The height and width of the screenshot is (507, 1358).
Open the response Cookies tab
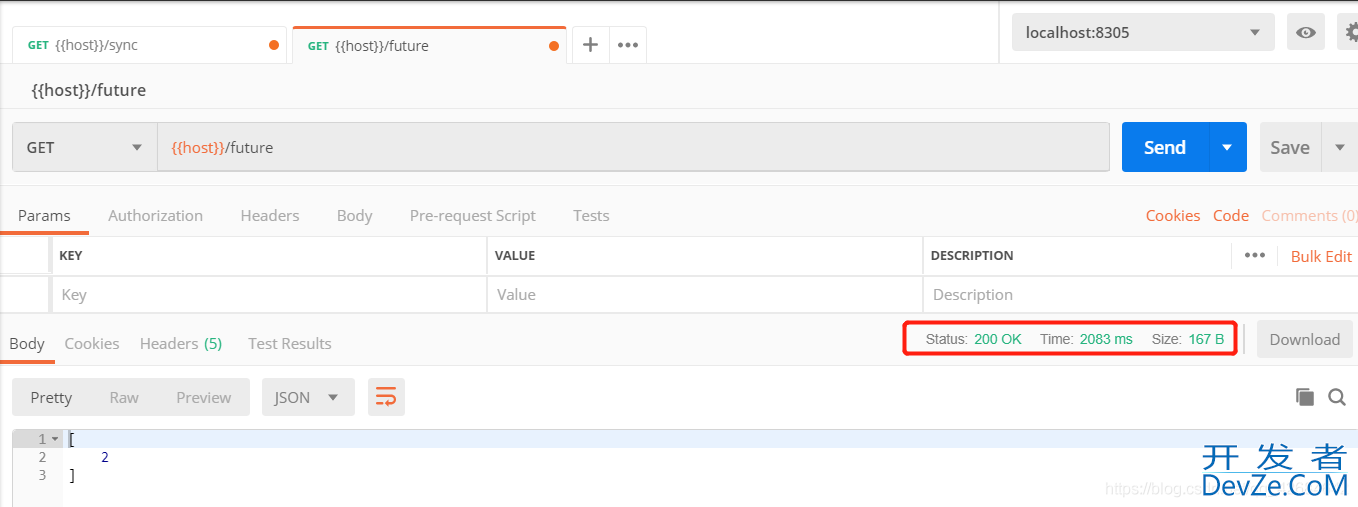coord(92,343)
